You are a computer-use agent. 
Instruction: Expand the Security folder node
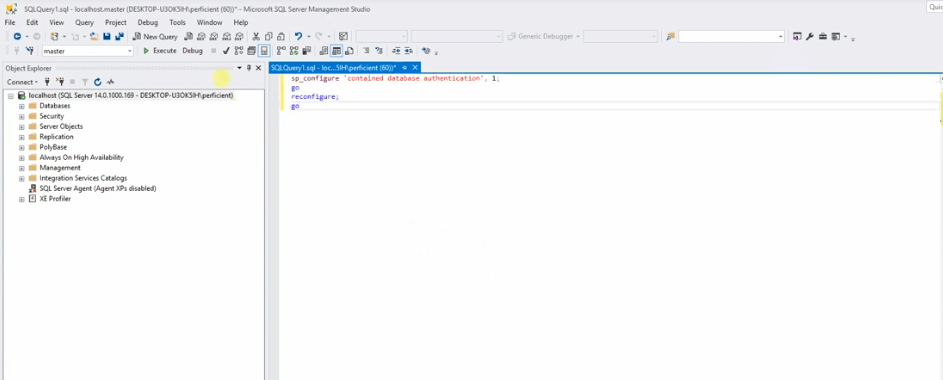pyautogui.click(x=22, y=116)
